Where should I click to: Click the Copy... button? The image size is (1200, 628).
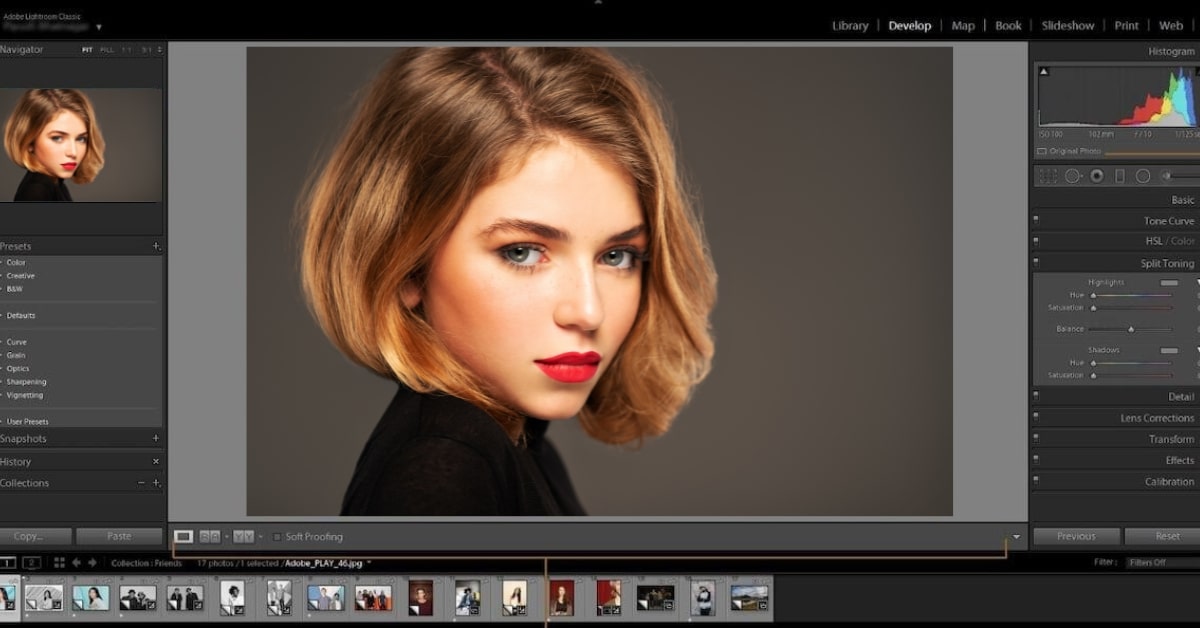(x=36, y=536)
